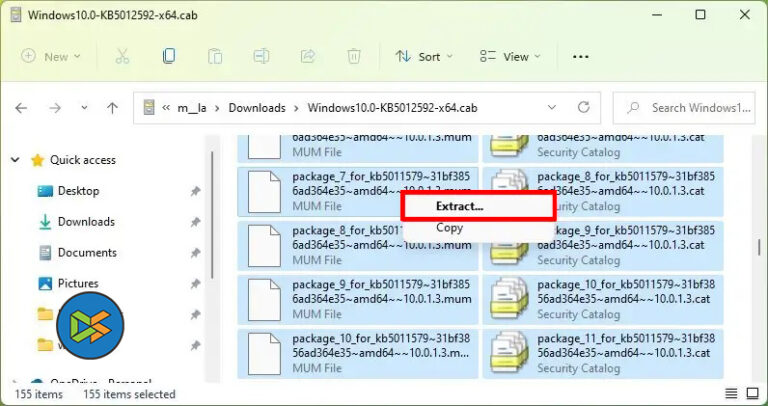The width and height of the screenshot is (768, 406).
Task: Expand the address bar history chevron
Action: (551, 108)
